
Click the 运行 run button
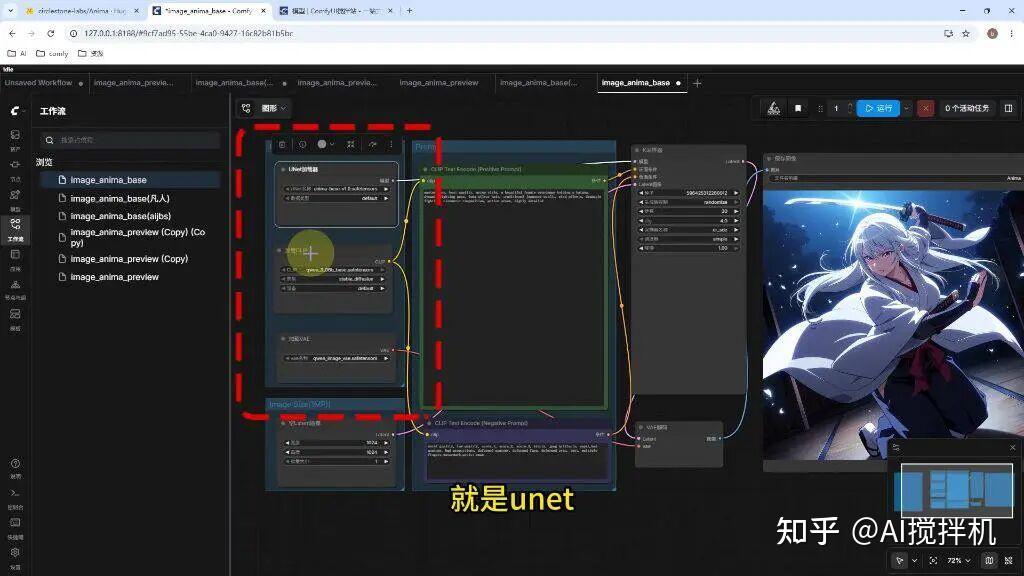(x=878, y=108)
